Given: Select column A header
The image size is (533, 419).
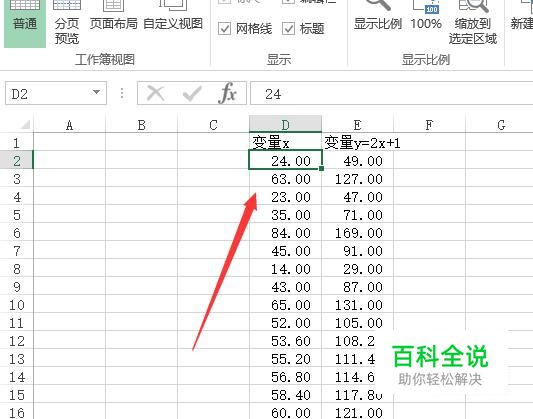Looking at the screenshot, I should 69,125.
